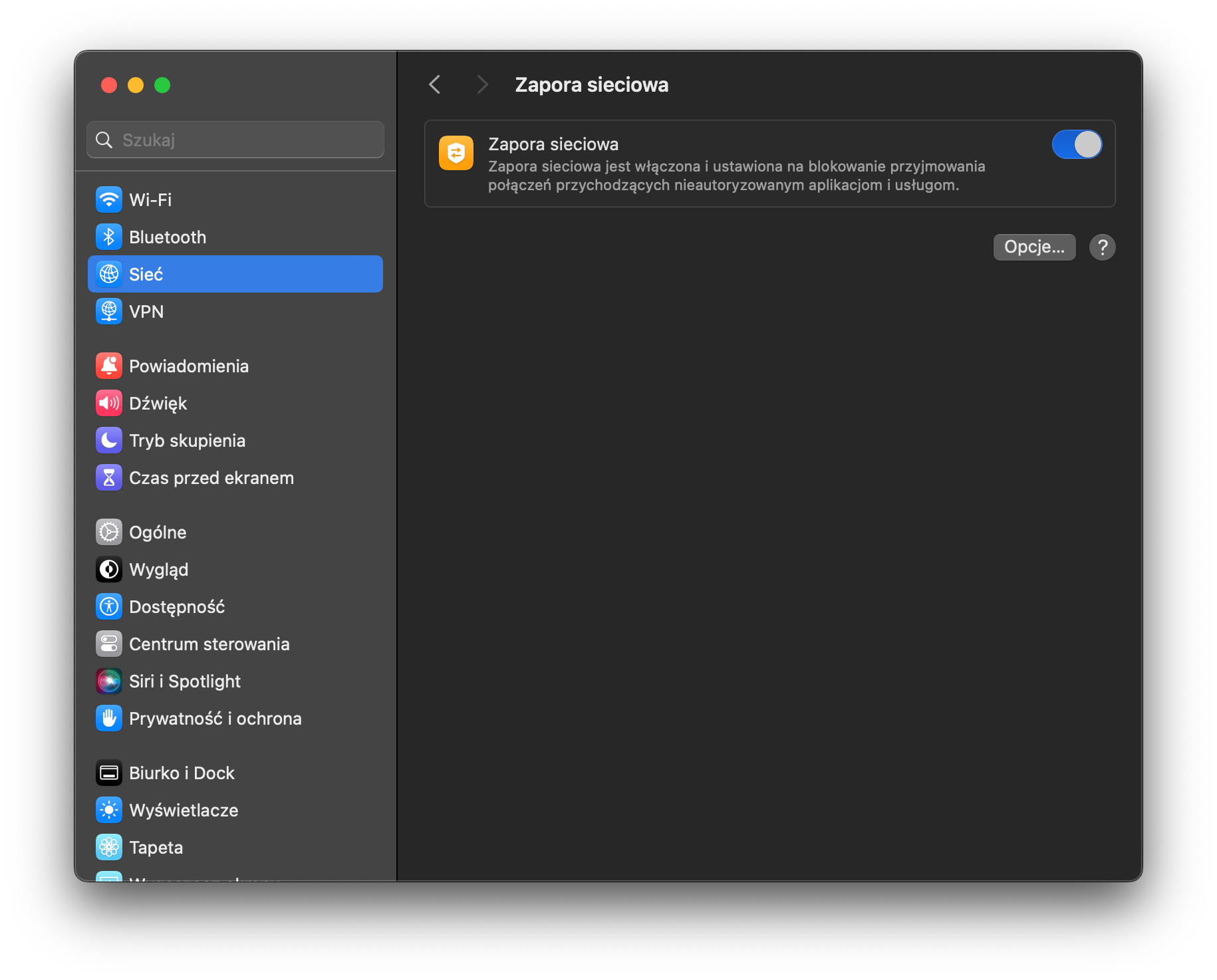The height and width of the screenshot is (980, 1217).
Task: Click the Wi-Fi icon in sidebar
Action: (x=109, y=199)
